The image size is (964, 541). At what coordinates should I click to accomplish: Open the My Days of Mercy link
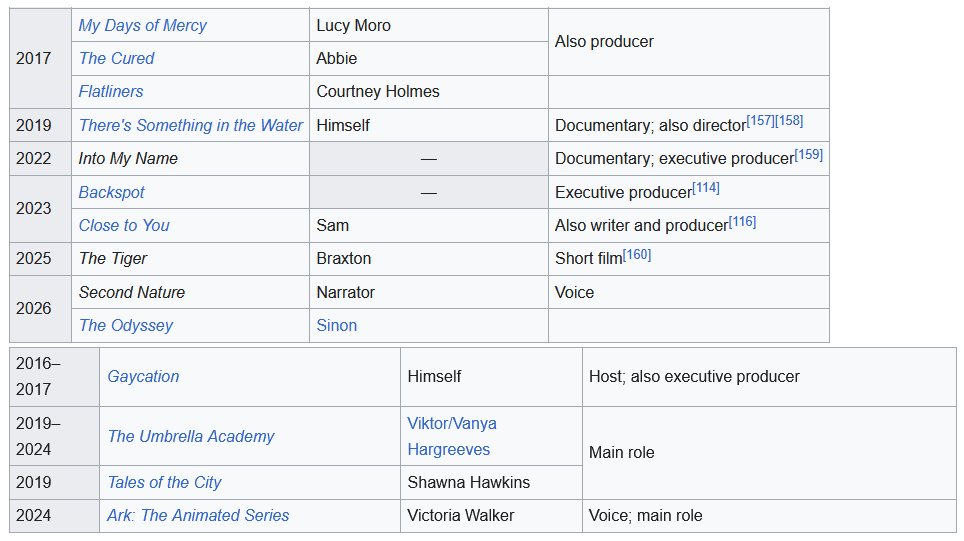pyautogui.click(x=142, y=25)
